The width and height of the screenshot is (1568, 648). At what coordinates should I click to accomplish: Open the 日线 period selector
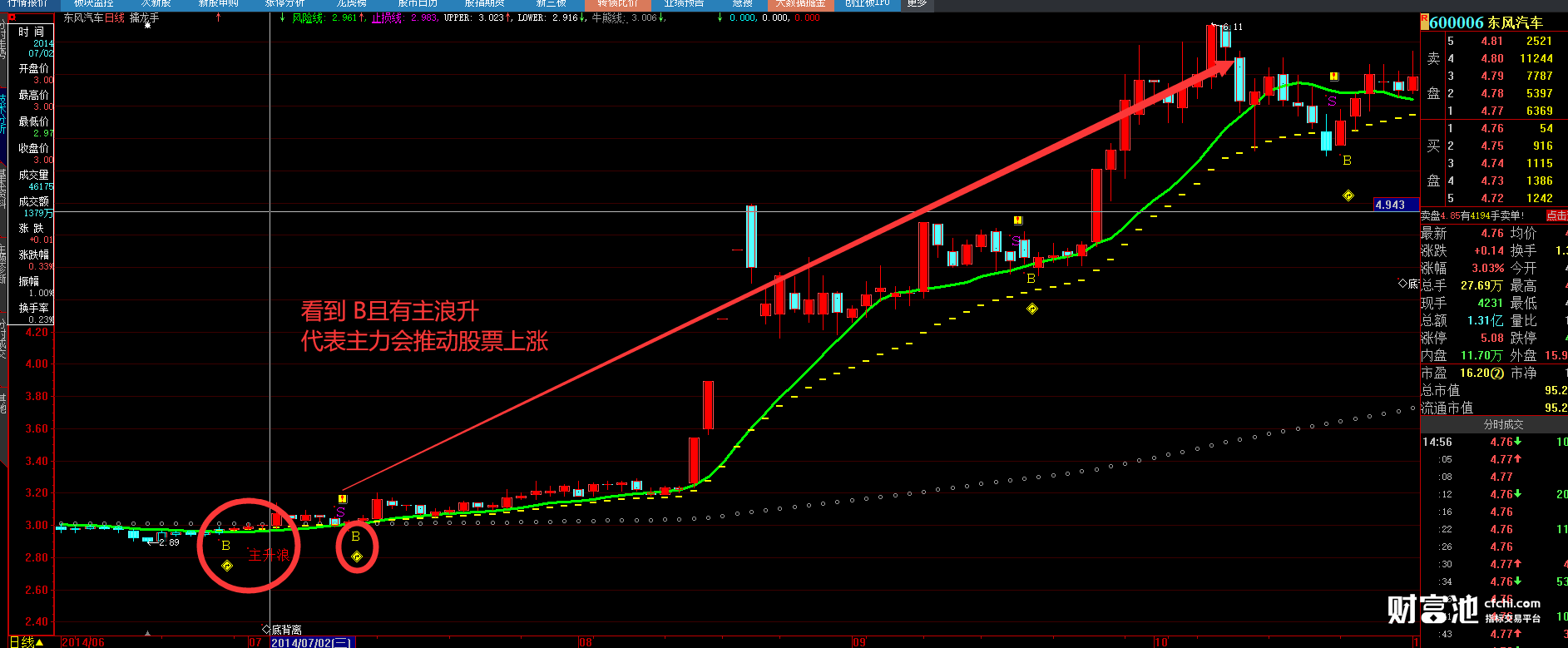pos(27,642)
